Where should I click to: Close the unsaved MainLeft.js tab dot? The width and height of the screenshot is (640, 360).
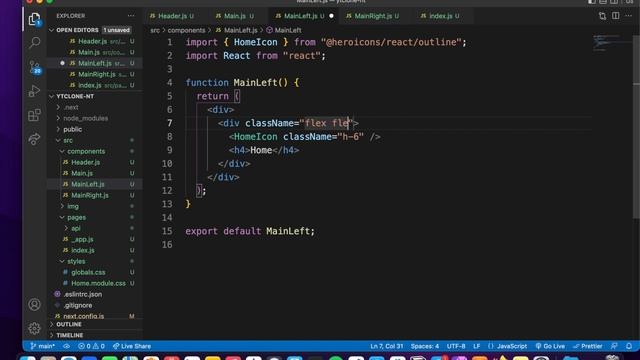coord(331,16)
